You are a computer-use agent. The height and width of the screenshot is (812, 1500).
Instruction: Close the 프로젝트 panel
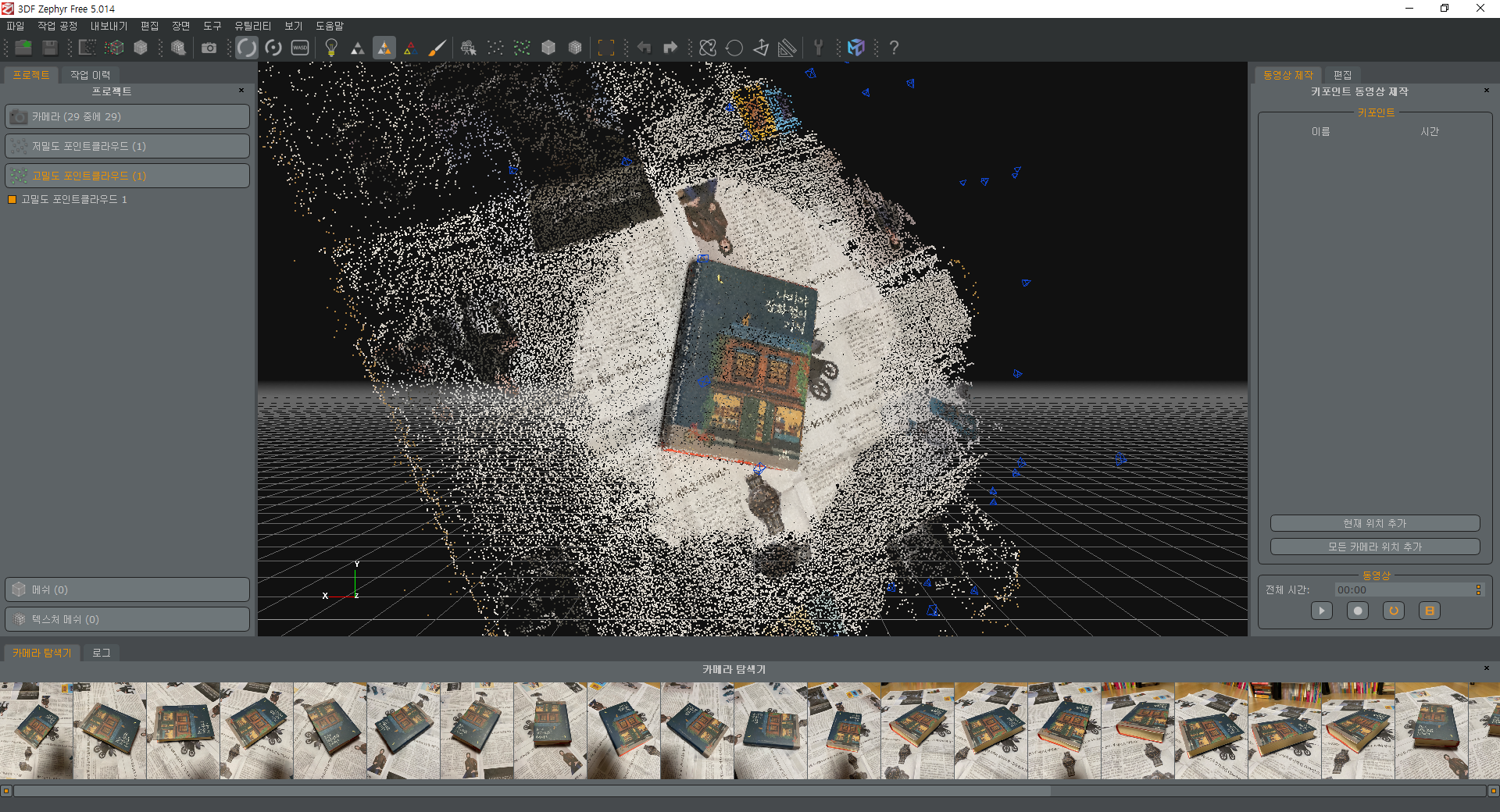pyautogui.click(x=241, y=91)
